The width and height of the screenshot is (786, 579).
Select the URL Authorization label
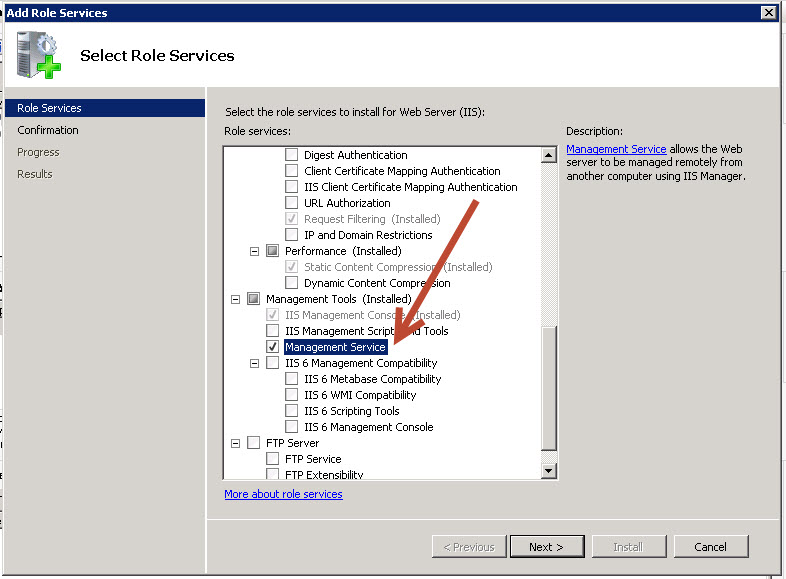[347, 203]
